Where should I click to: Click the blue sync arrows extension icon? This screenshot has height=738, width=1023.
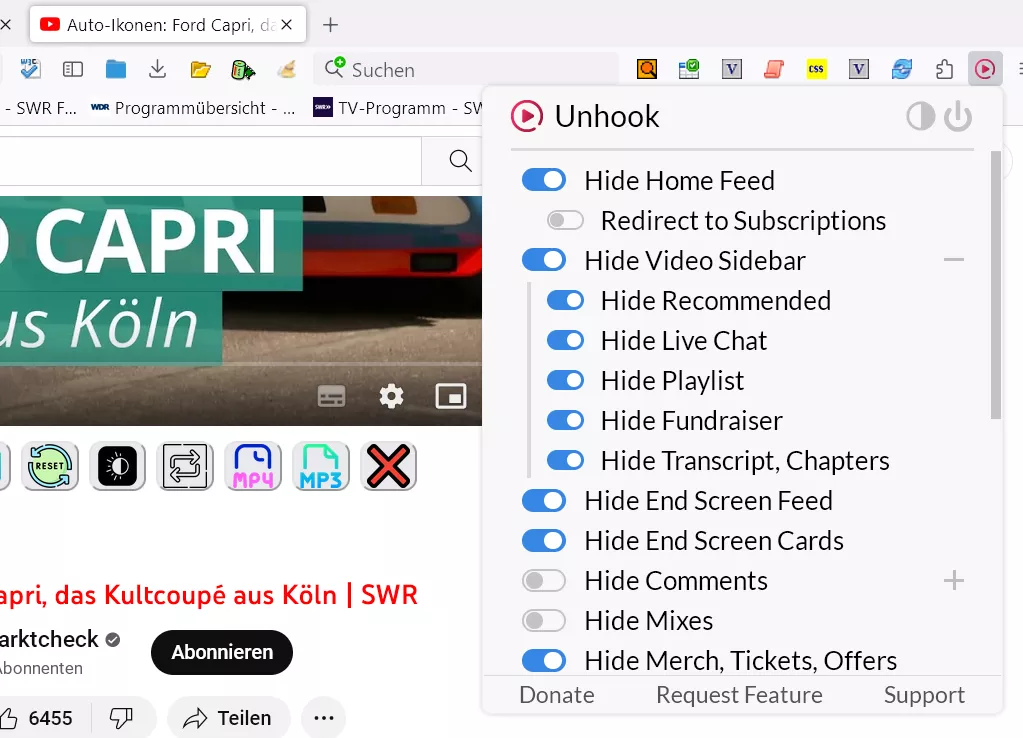pos(902,69)
